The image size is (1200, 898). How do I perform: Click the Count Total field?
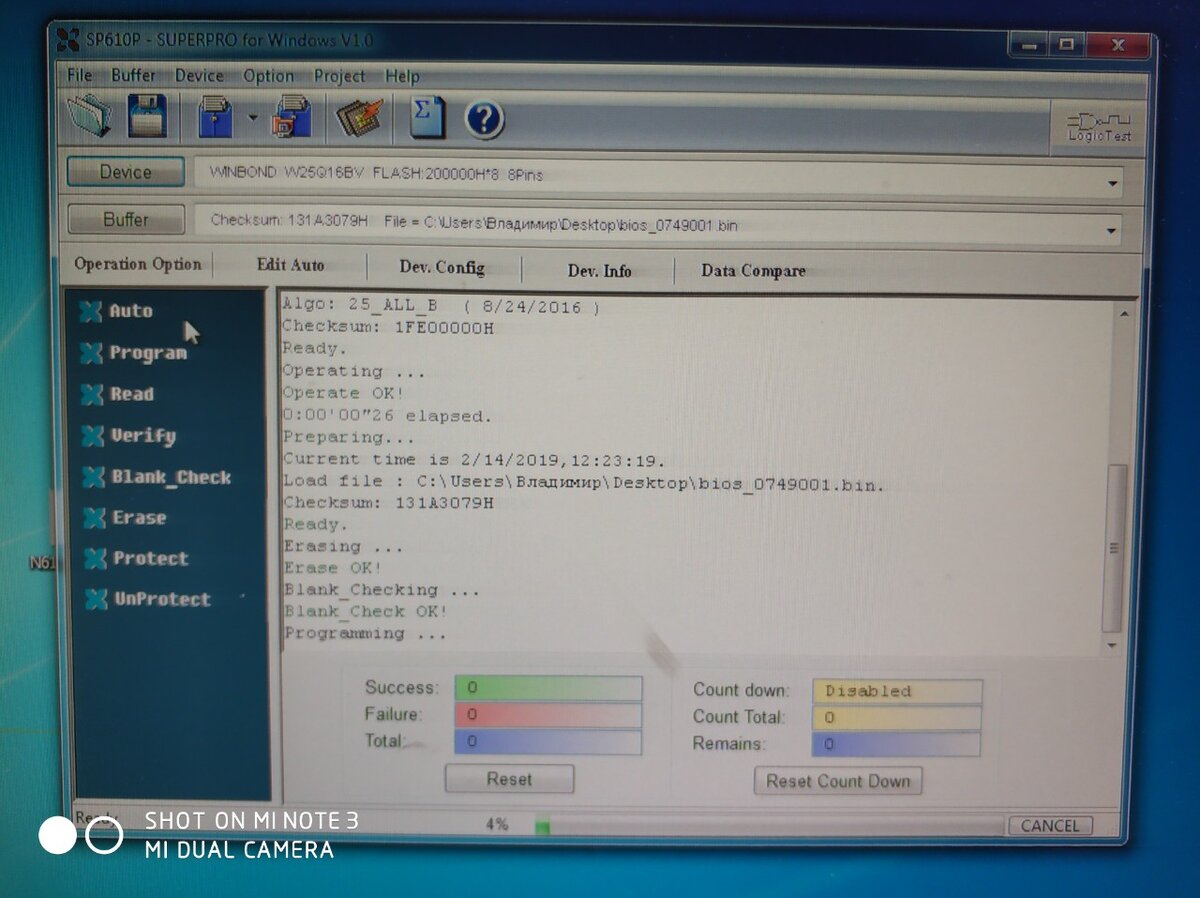coord(897,717)
